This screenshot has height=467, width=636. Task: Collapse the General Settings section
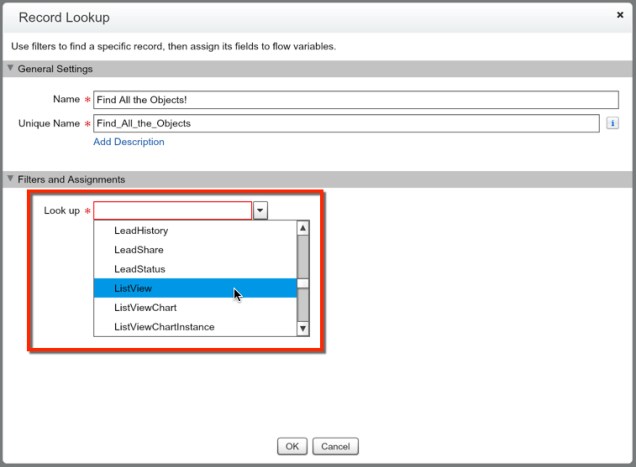coord(11,69)
